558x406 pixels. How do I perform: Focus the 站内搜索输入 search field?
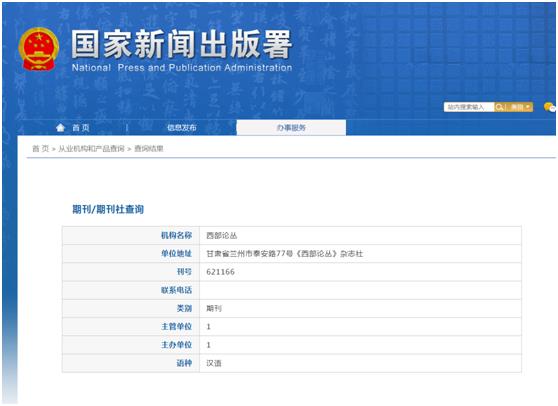pyautogui.click(x=469, y=107)
